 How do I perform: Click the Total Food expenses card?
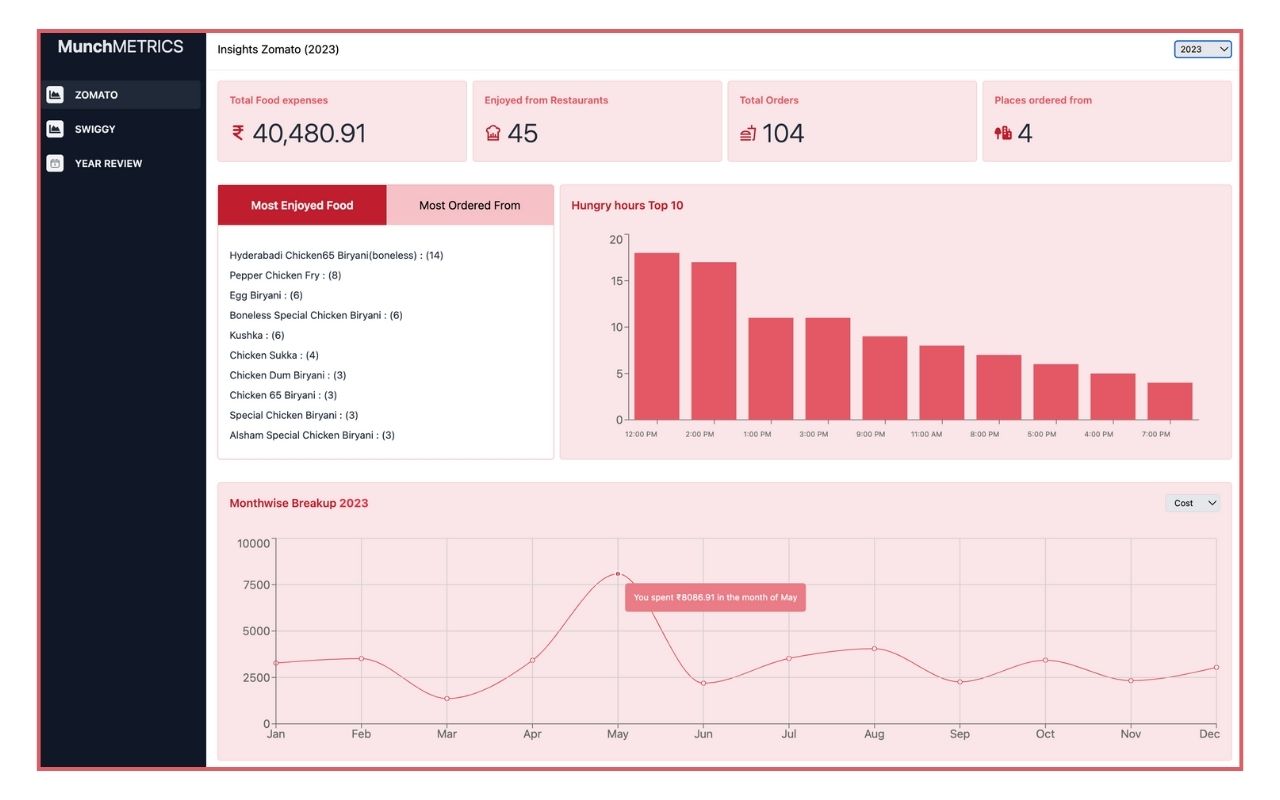click(342, 121)
